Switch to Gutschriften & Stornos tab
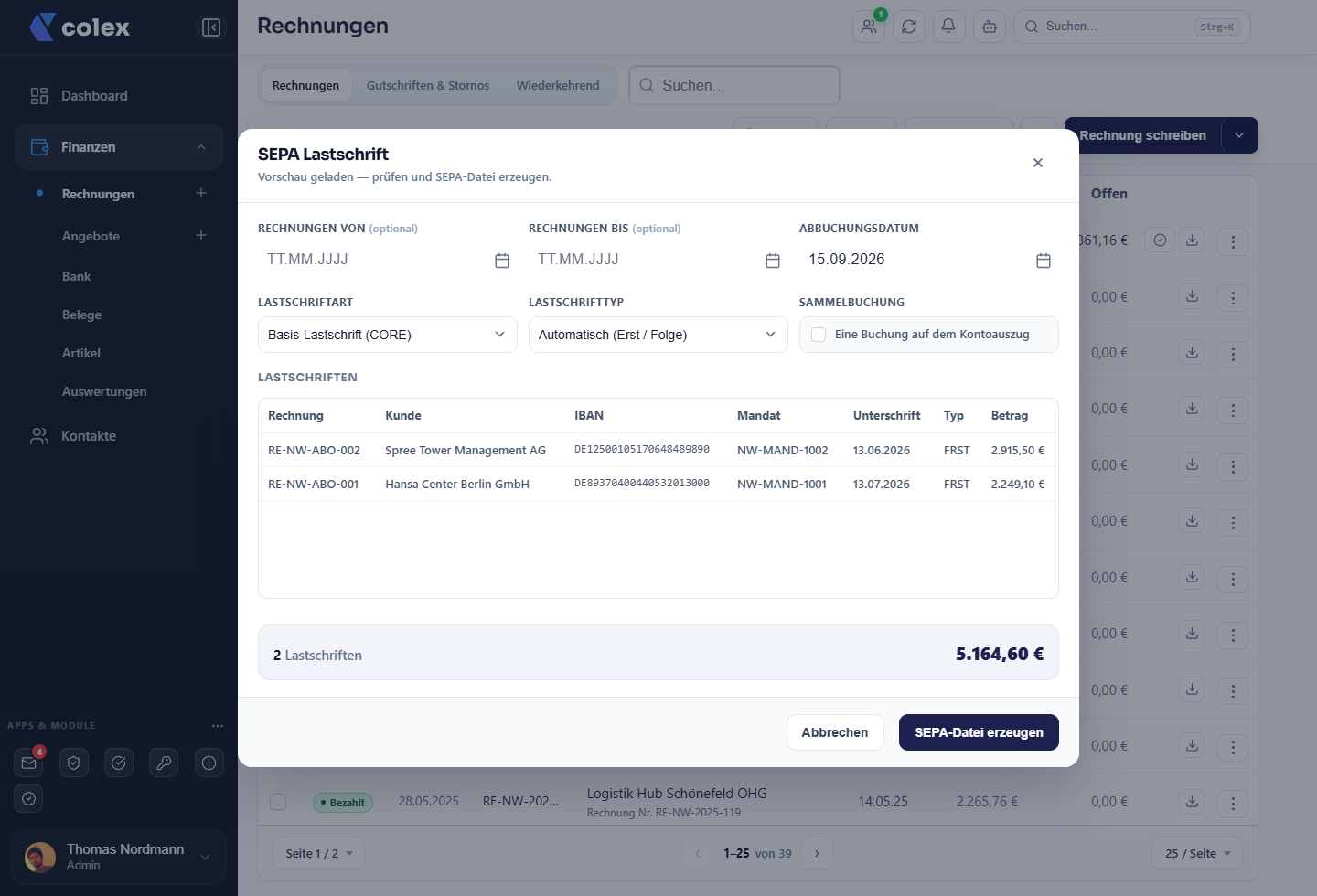Screen dimensions: 1317x896 pos(428,85)
